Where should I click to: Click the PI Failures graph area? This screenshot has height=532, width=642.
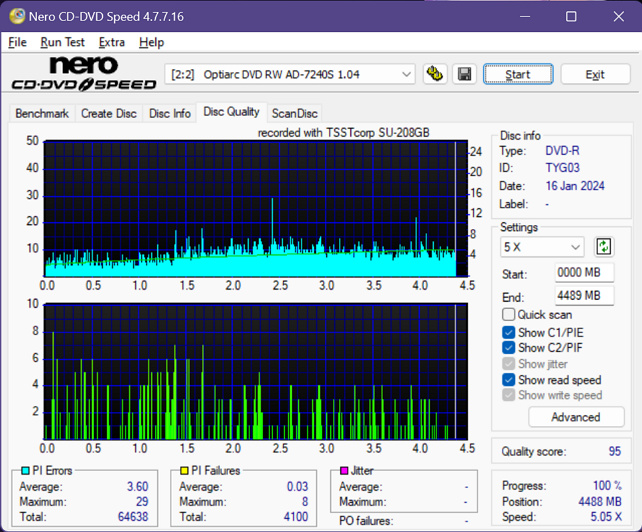coord(256,371)
